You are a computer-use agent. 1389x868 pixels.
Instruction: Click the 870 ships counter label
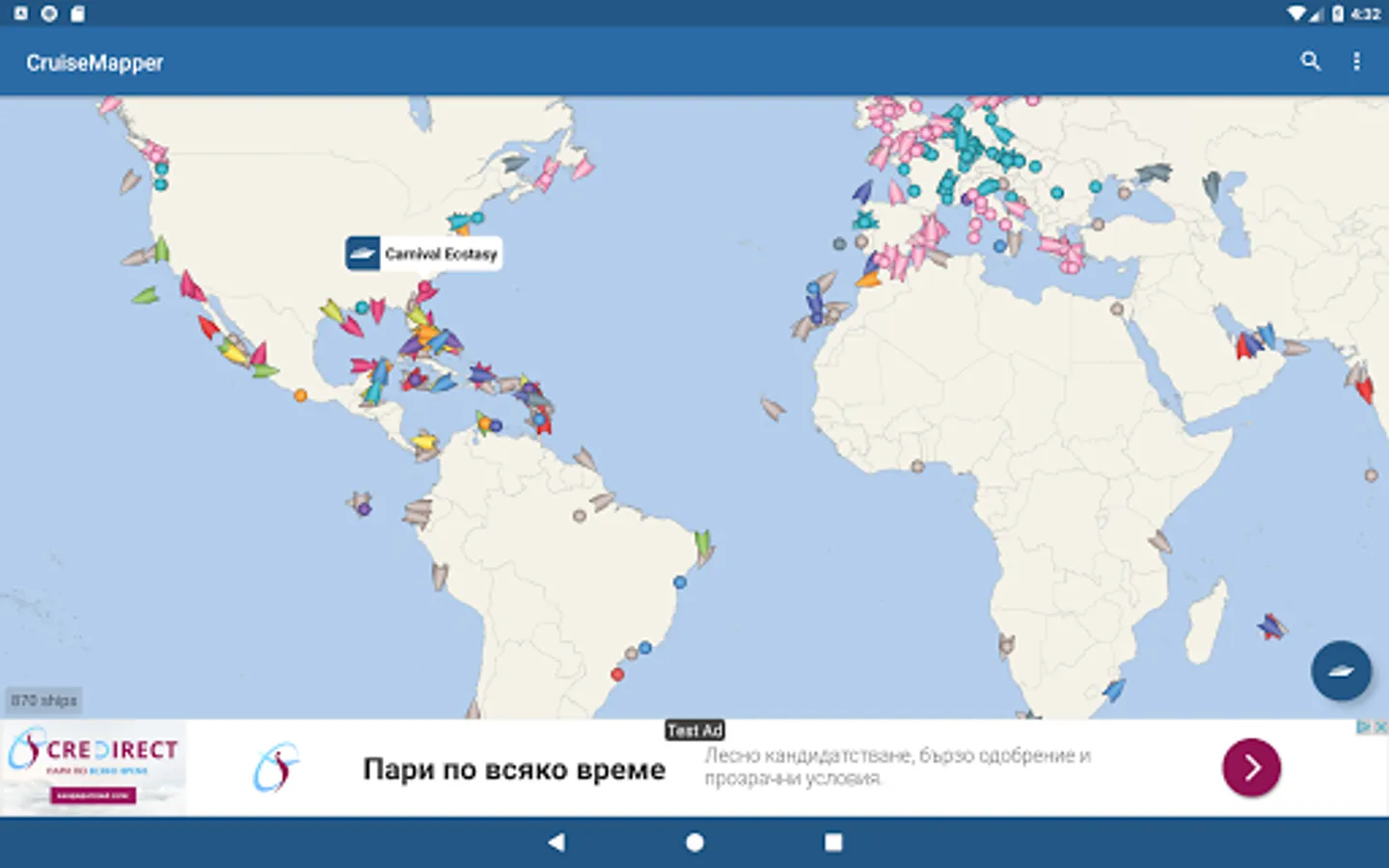point(44,700)
